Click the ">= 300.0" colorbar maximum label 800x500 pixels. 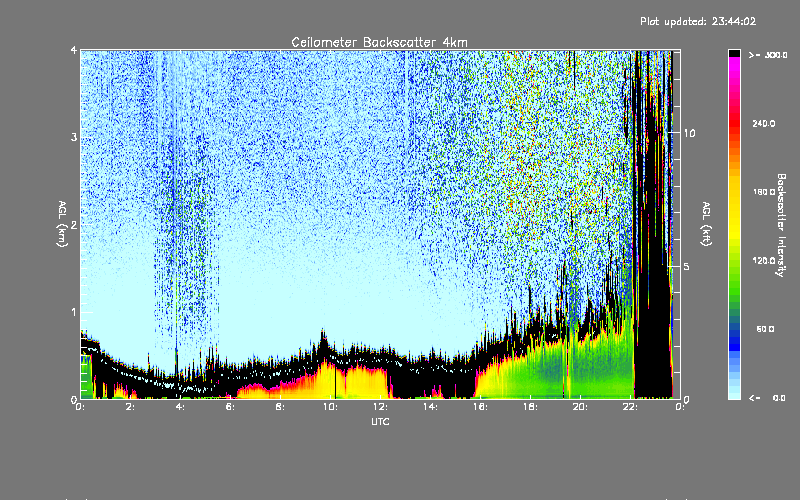tap(768, 55)
